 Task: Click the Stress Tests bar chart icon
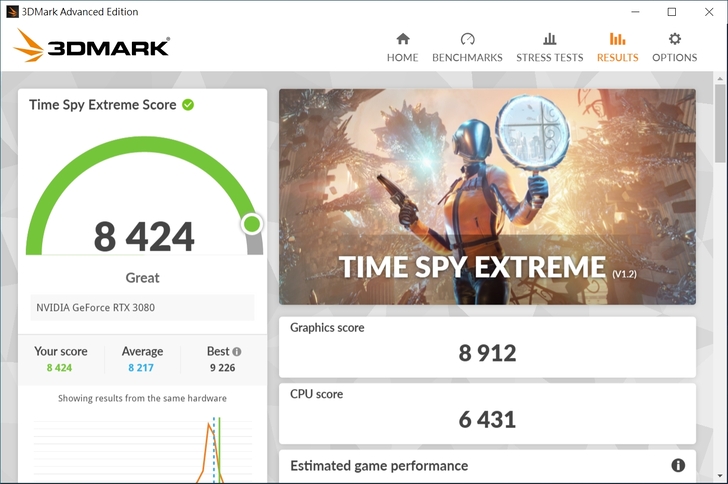[x=550, y=39]
